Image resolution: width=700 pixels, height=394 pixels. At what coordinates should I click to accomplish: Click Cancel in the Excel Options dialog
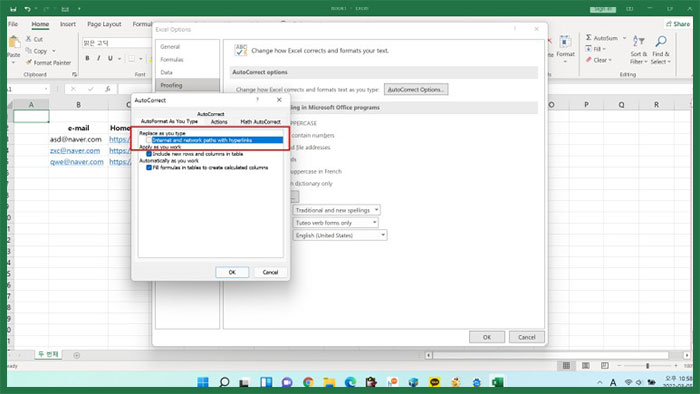click(527, 337)
